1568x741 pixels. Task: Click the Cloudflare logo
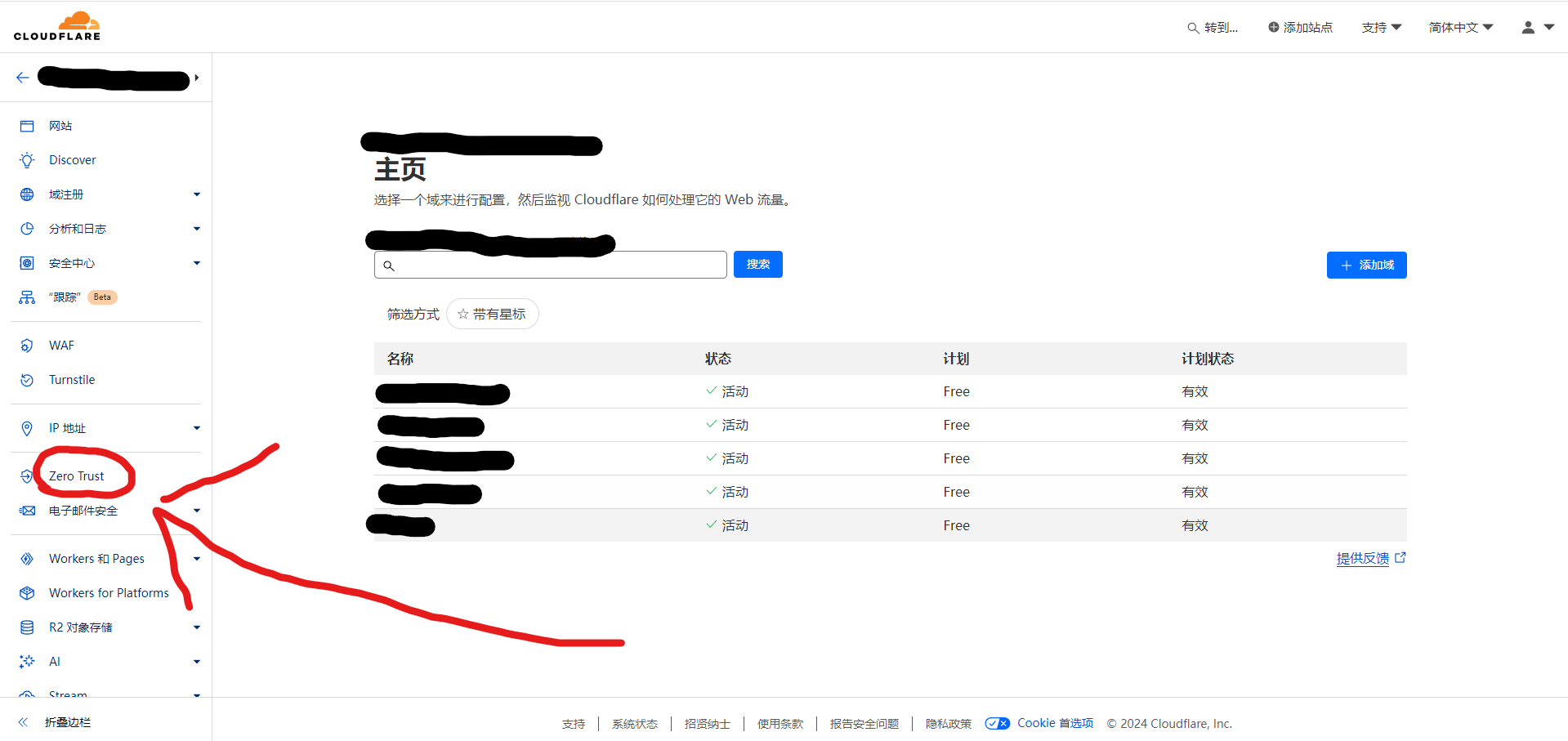click(57, 26)
